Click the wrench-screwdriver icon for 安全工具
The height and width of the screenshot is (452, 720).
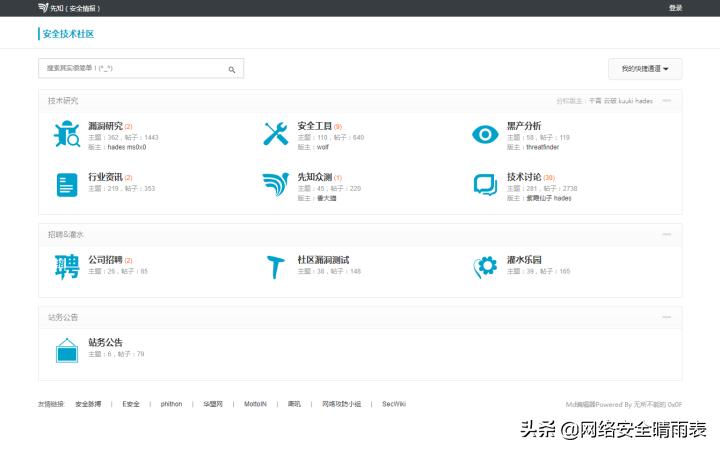[276, 134]
